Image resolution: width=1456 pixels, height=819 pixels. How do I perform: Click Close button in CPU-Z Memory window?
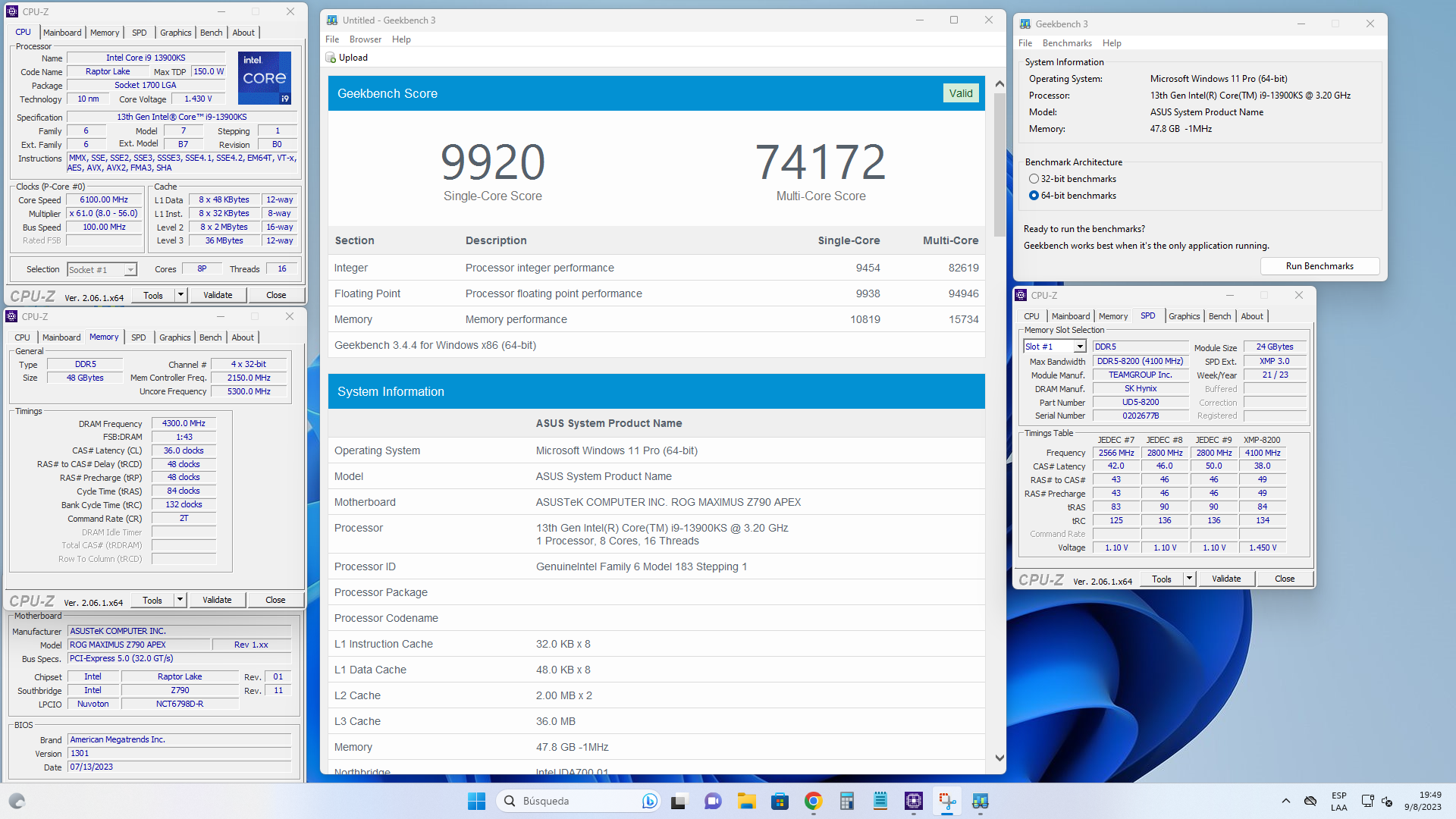[275, 600]
